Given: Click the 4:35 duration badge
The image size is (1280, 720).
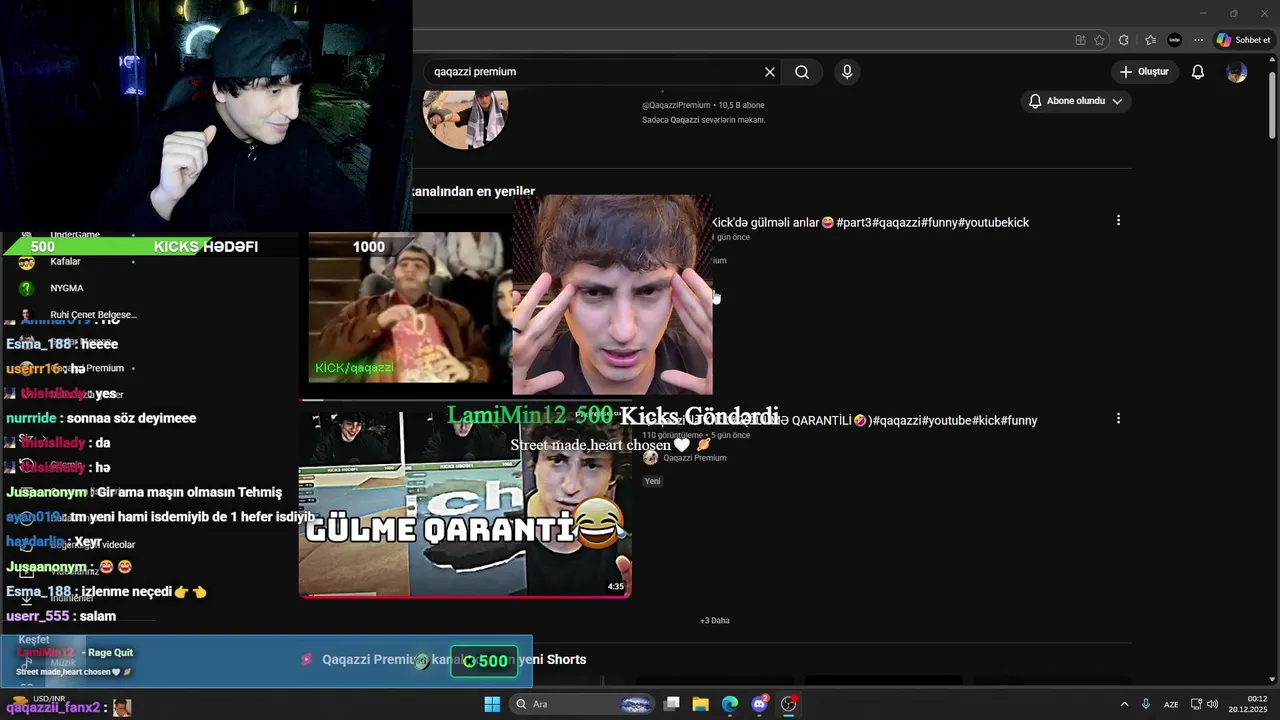Looking at the screenshot, I should [616, 586].
